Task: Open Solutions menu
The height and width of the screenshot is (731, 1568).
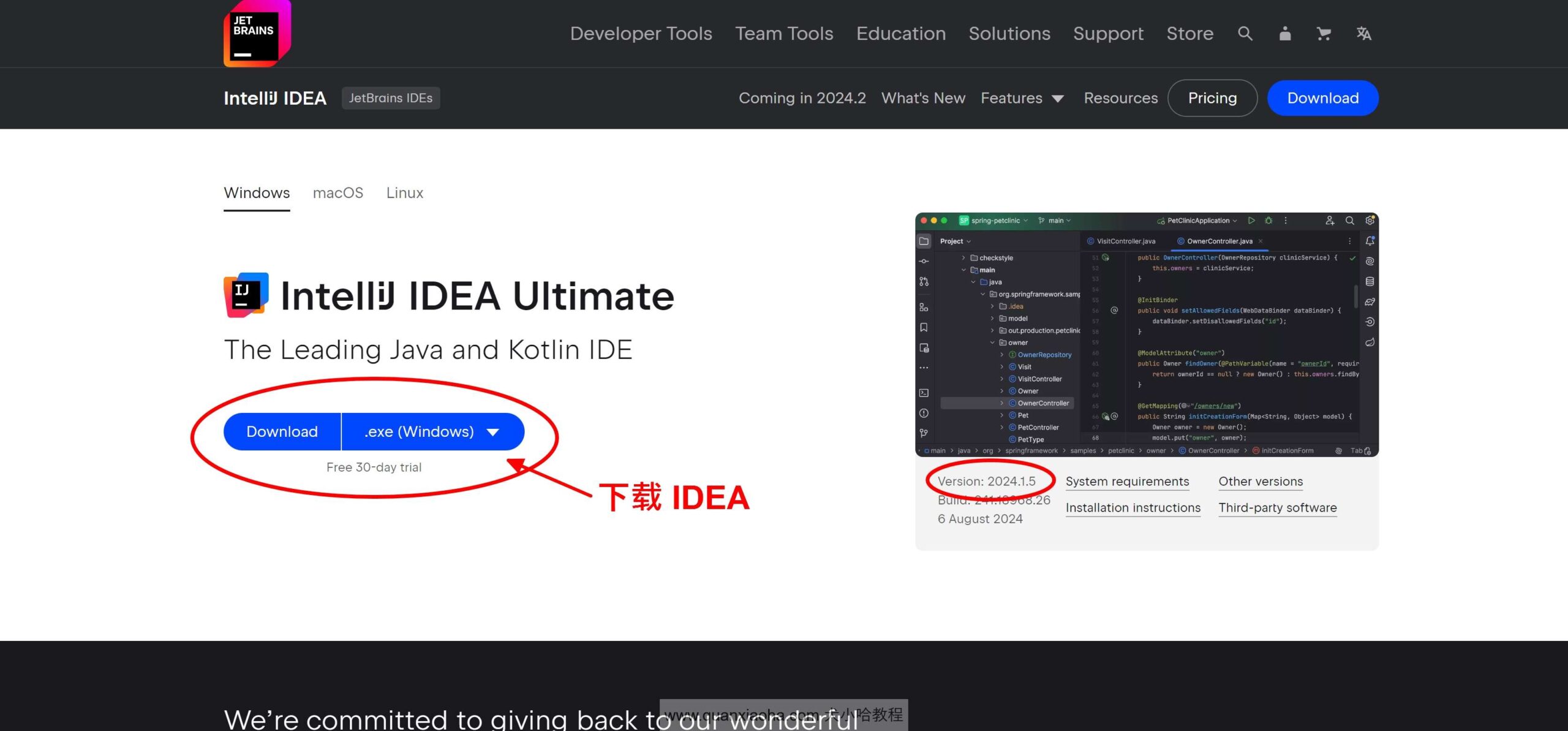Action: pos(1009,33)
